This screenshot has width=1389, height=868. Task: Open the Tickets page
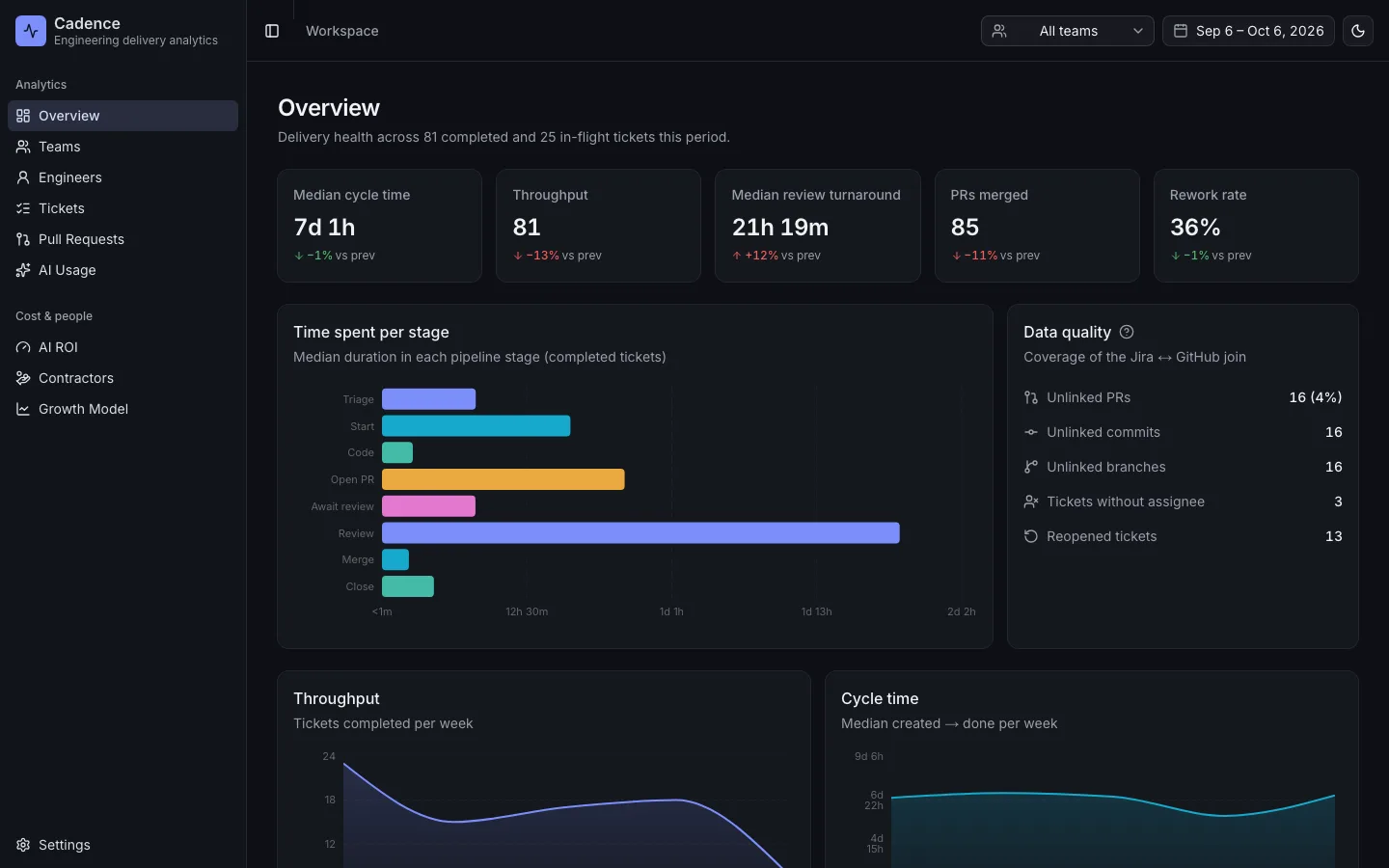(x=123, y=208)
